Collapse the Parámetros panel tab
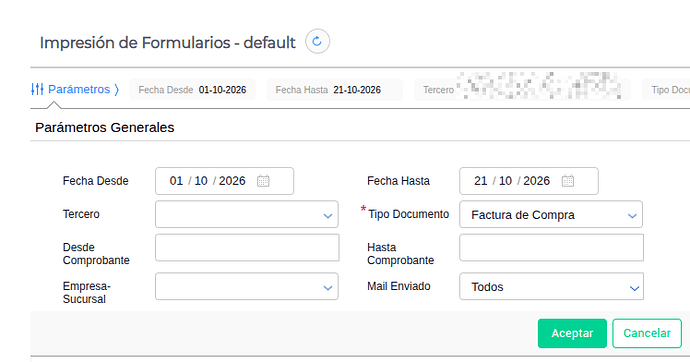The image size is (690, 362). click(x=75, y=89)
